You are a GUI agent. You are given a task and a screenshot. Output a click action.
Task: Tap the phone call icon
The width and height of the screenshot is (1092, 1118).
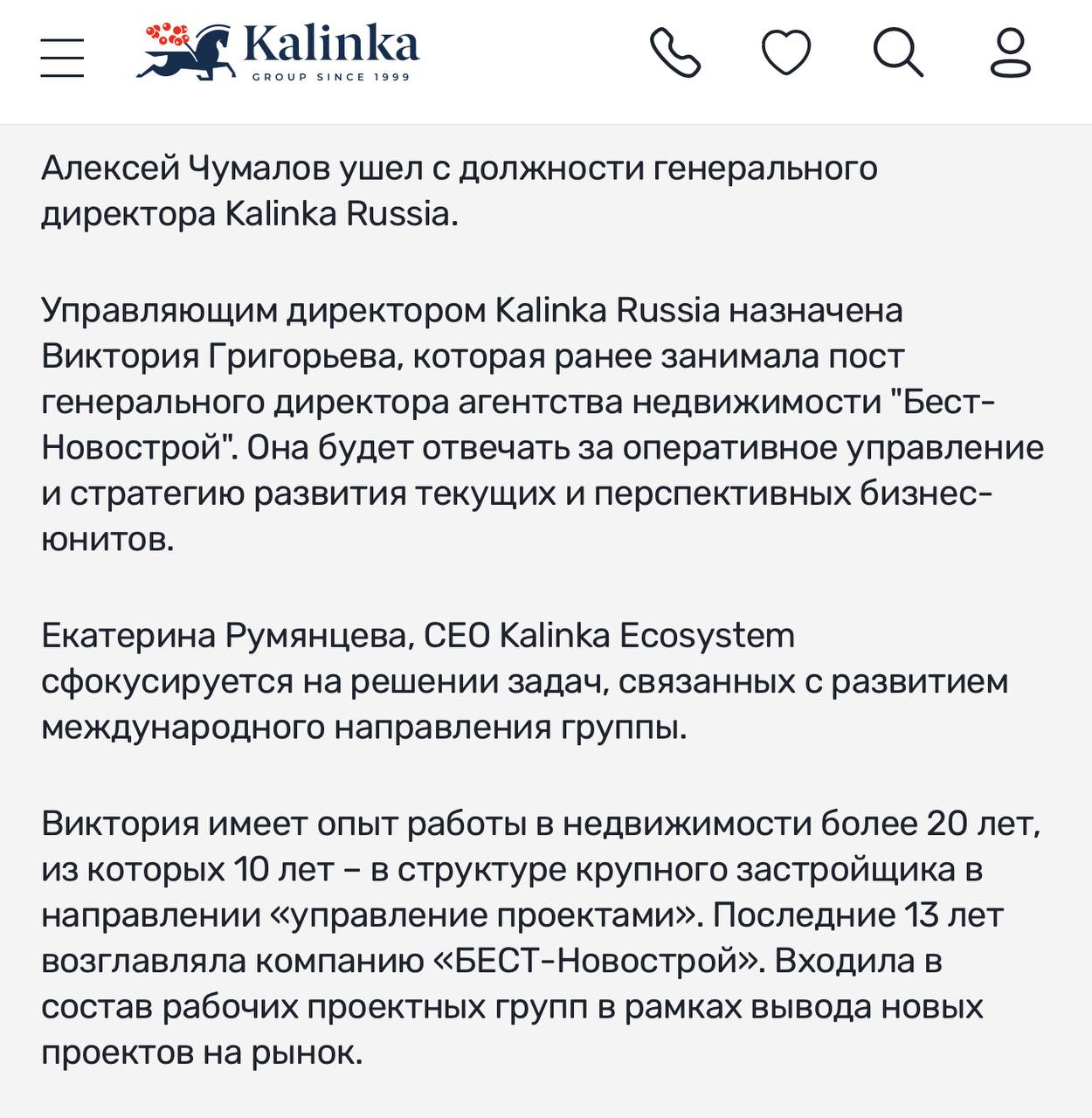[675, 53]
